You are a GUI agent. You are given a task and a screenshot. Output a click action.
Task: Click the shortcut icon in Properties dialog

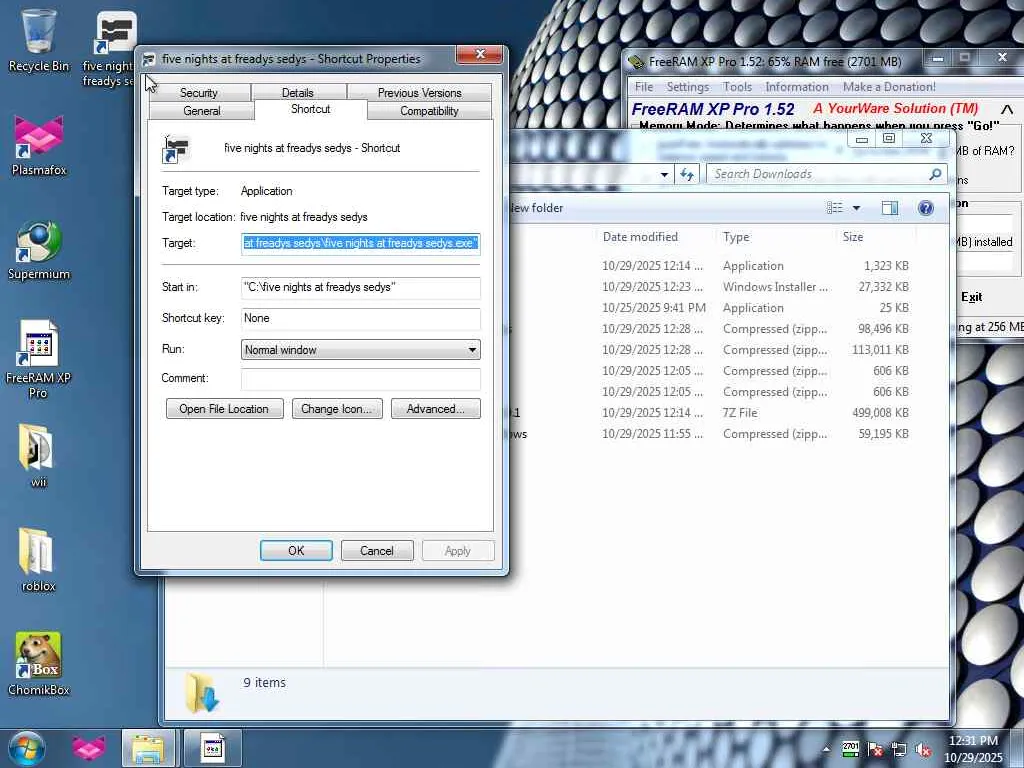click(x=176, y=150)
